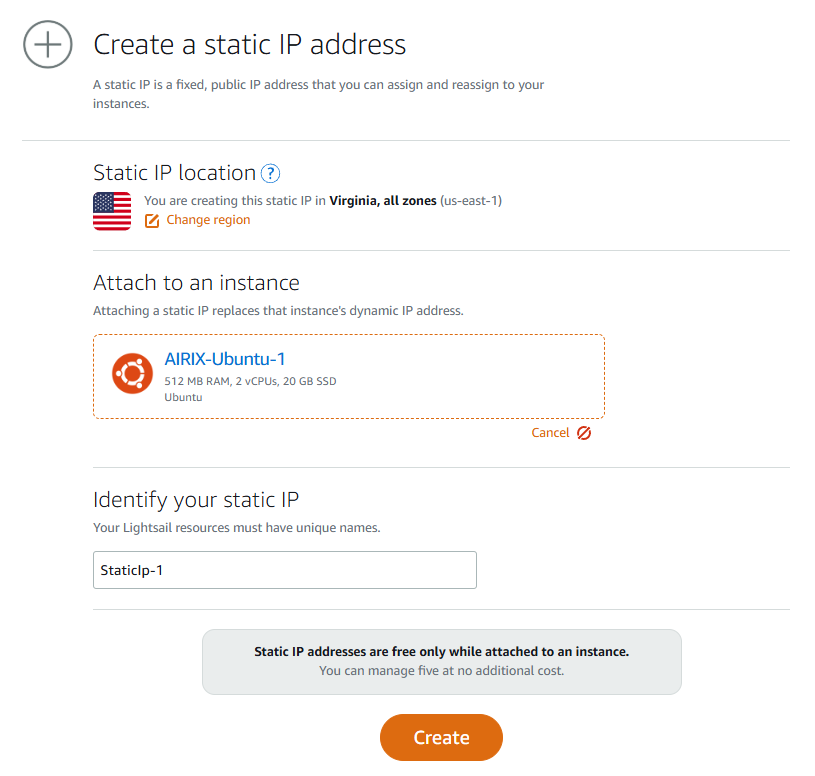The width and height of the screenshot is (815, 776).
Task: Click the Ubuntu logo on the instance card
Action: coord(132,373)
